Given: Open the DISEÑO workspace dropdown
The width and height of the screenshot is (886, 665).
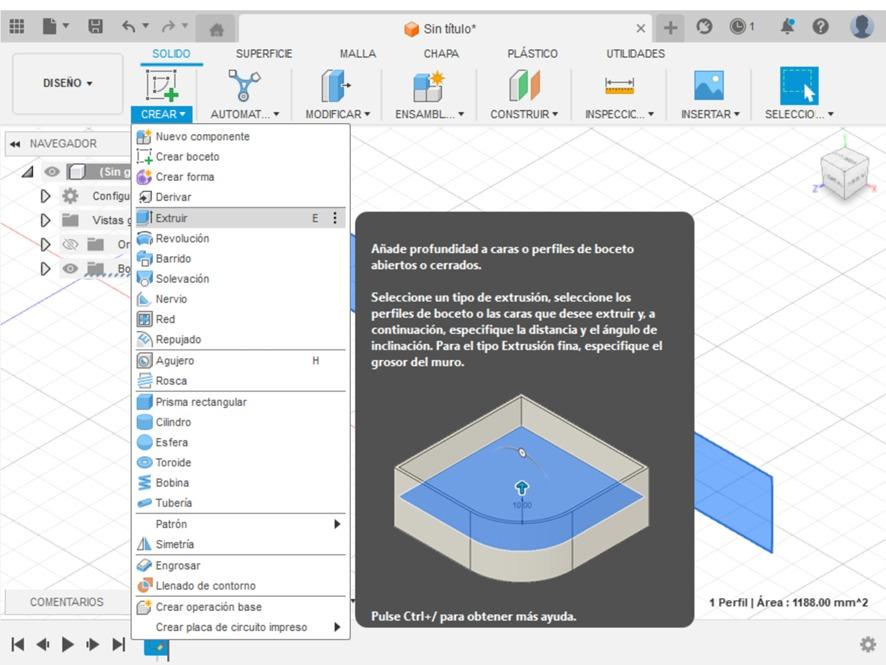Looking at the screenshot, I should pyautogui.click(x=68, y=83).
